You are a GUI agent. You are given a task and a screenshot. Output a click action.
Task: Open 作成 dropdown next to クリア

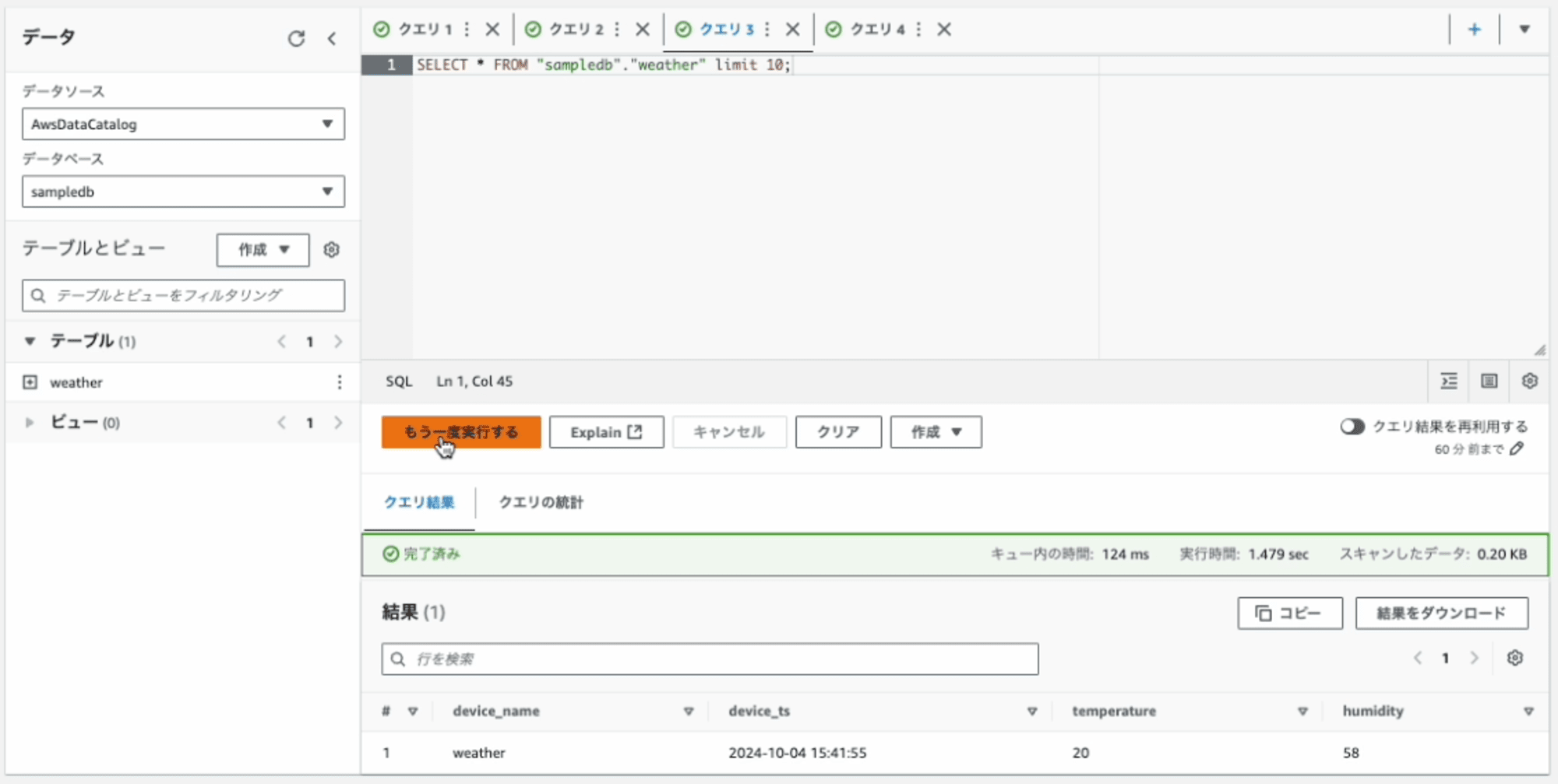click(936, 432)
